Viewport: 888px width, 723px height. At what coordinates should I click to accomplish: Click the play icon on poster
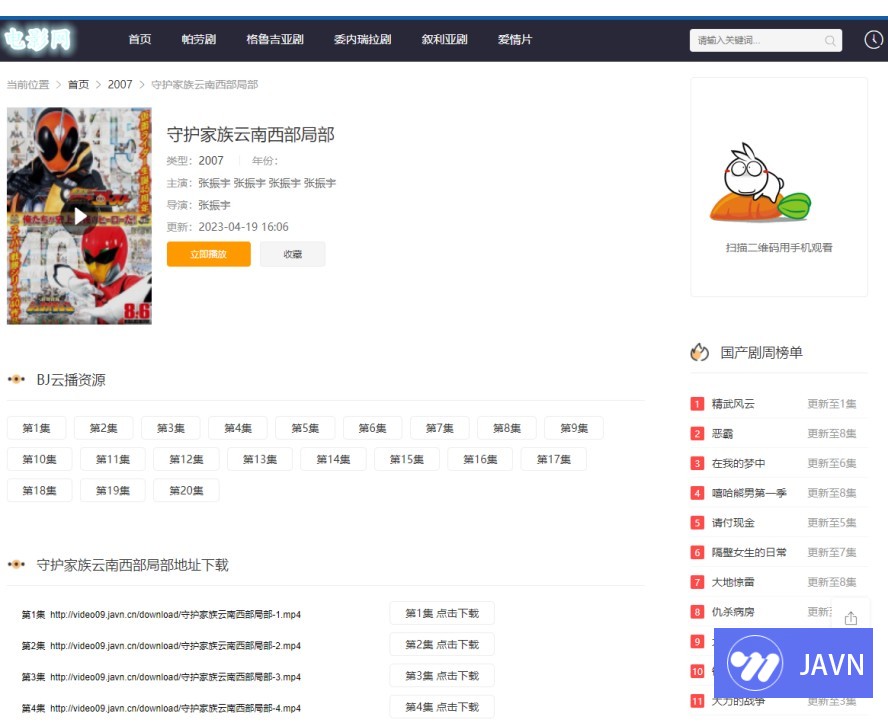pos(80,216)
